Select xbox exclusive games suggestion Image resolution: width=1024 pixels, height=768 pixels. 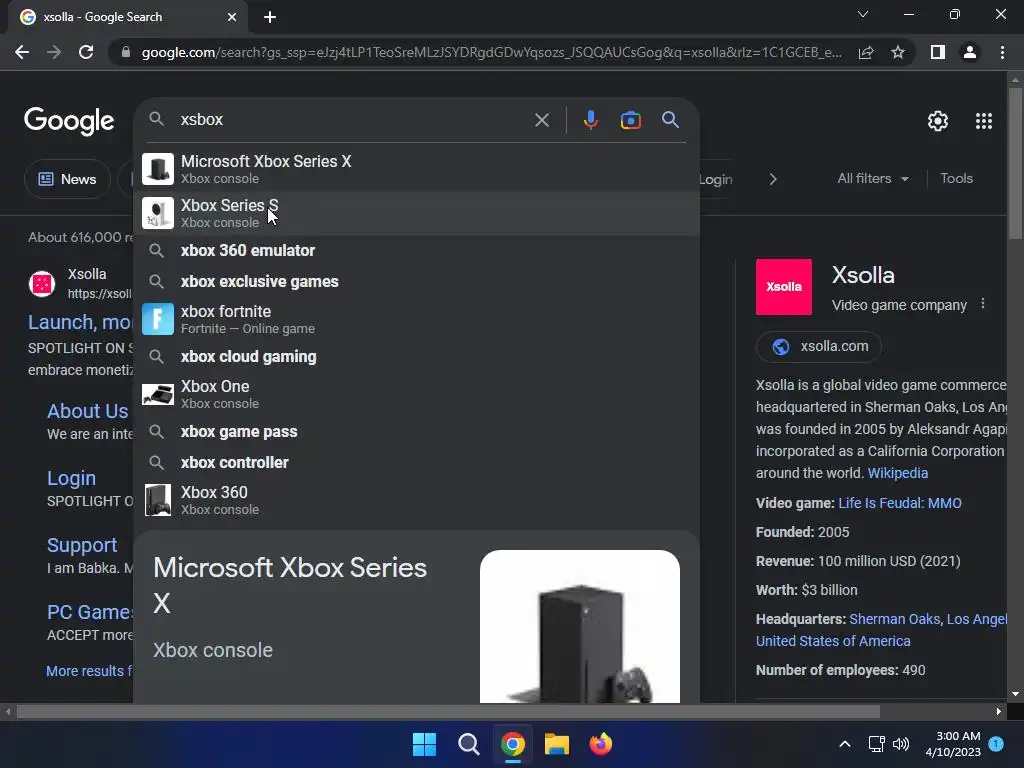[x=417, y=281]
